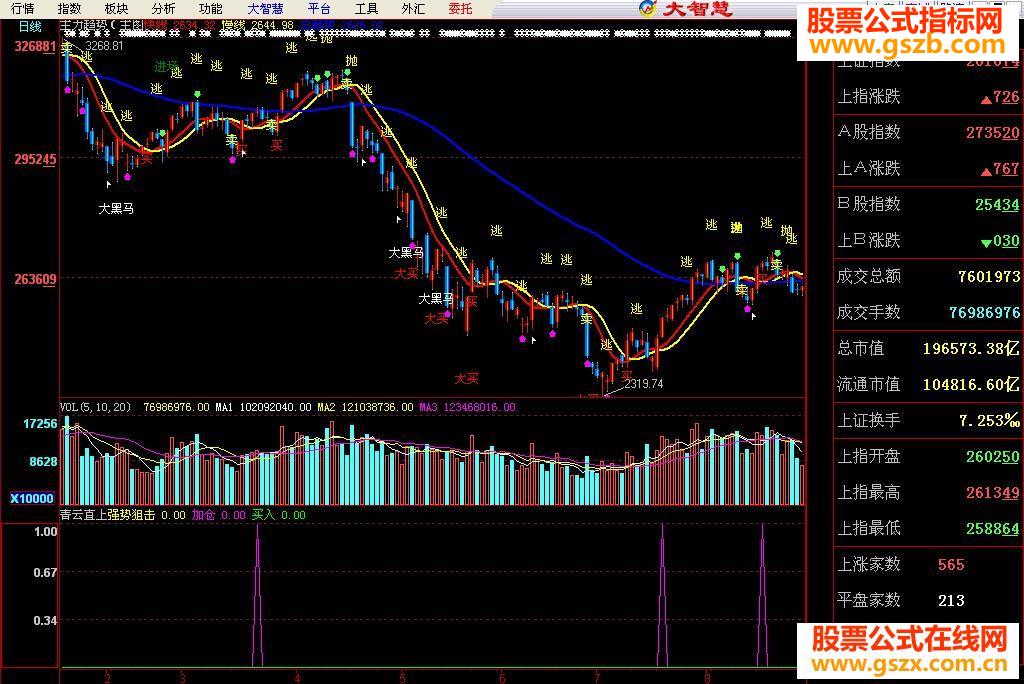Click the 上指涨跌 row in quote panel
Screen dimensions: 1024x684
click(927, 97)
